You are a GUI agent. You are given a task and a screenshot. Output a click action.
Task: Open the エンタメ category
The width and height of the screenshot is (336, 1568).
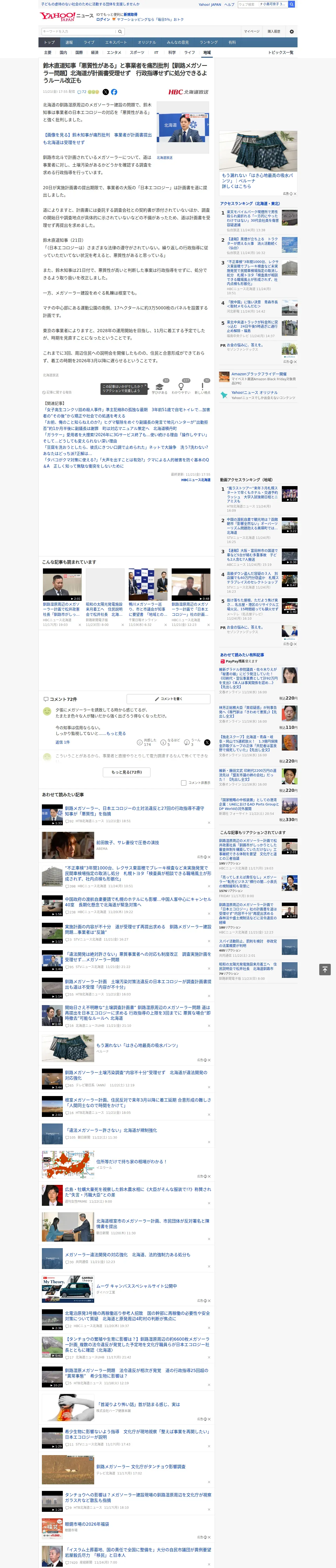tap(114, 52)
